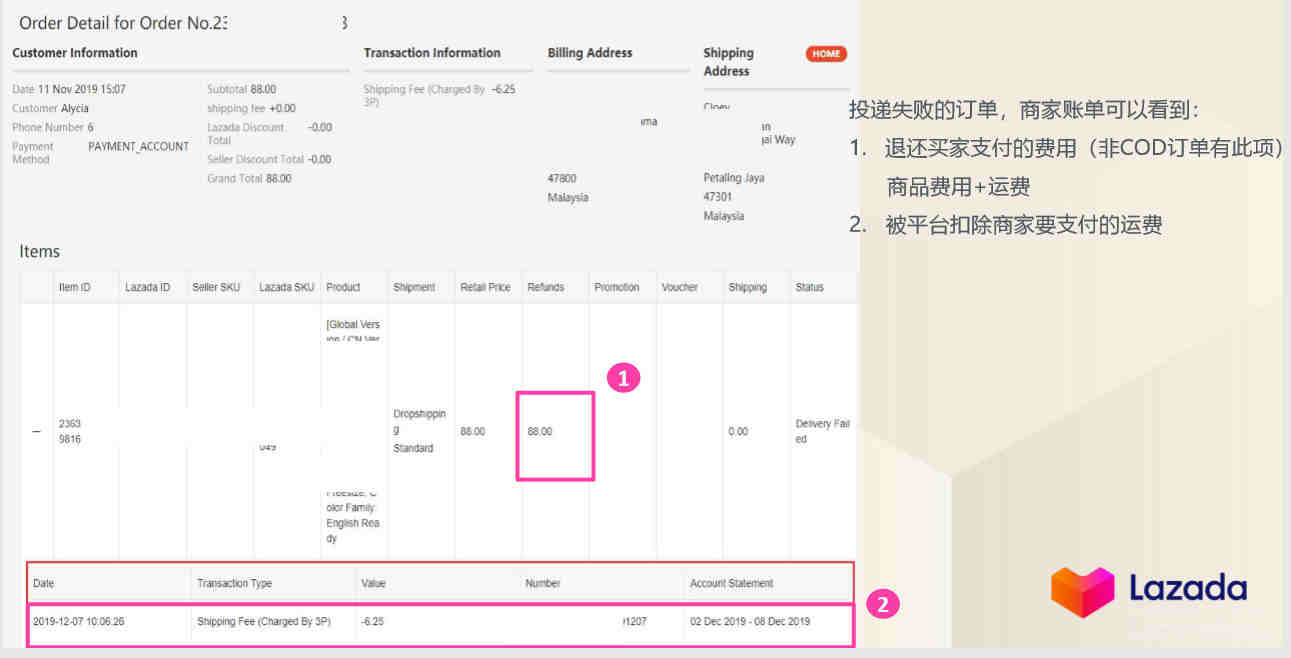
Task: Select the Refunds column header
Action: tap(546, 287)
